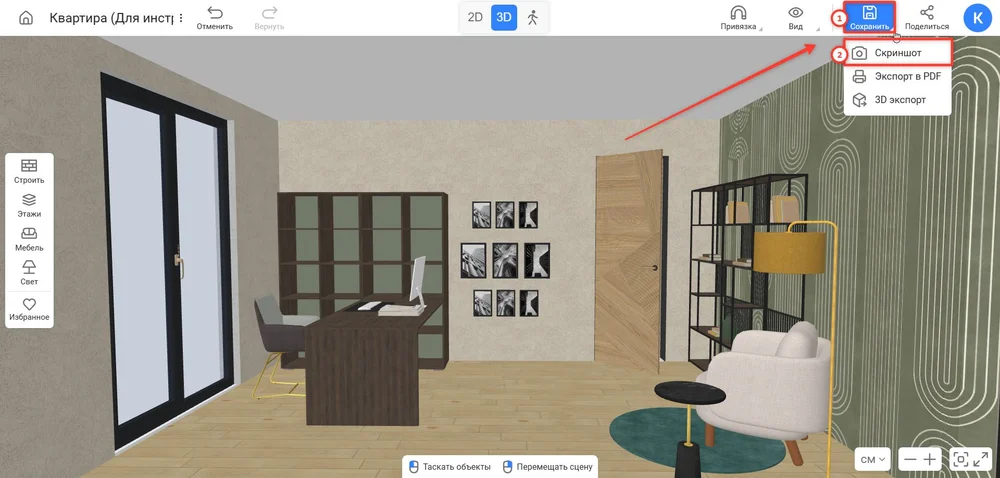Expand the Вид view dropdown
The image size is (1000, 478).
tap(795, 18)
